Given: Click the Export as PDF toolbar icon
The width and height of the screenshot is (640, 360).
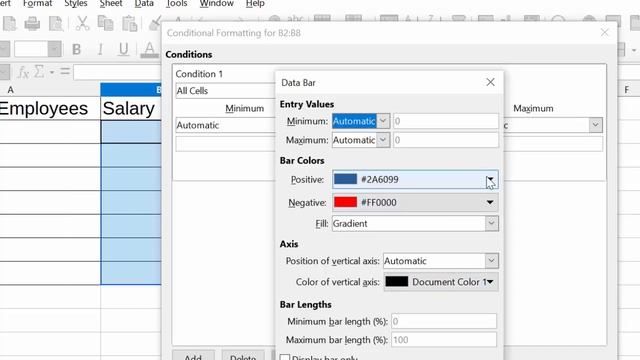Looking at the screenshot, I should 9,24.
